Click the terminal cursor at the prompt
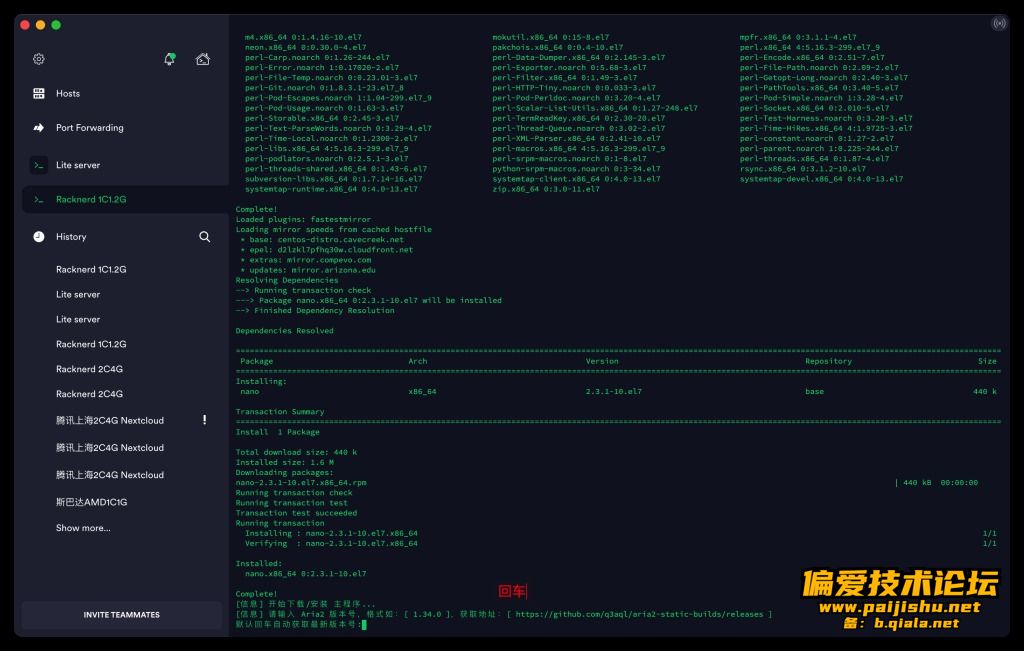The image size is (1024, 651). tap(364, 624)
